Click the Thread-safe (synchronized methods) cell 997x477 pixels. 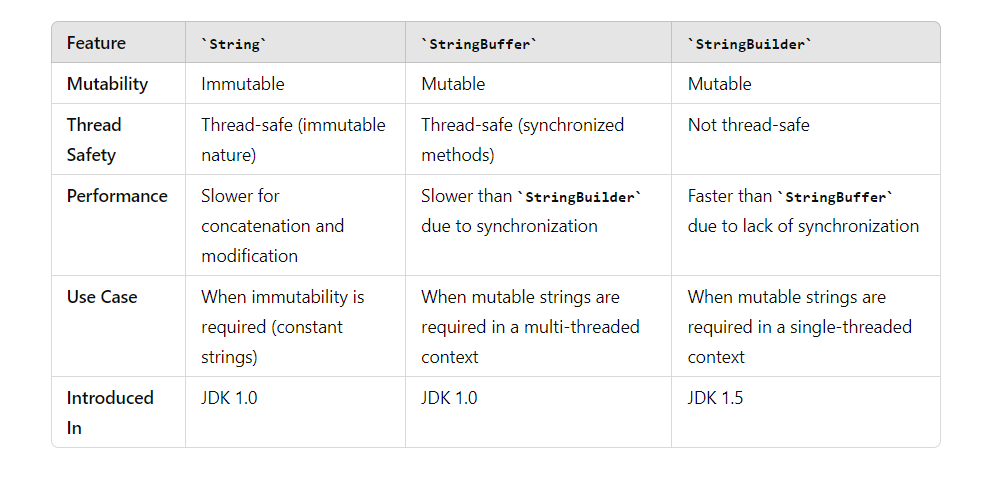pyautogui.click(x=522, y=139)
